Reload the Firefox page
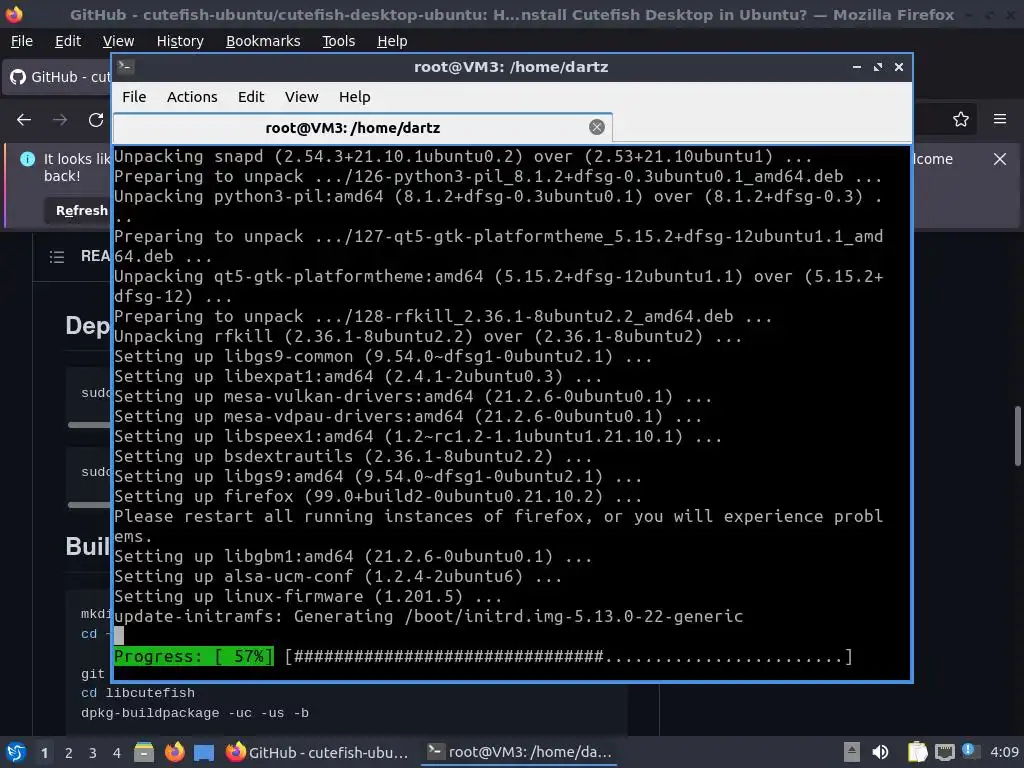This screenshot has height=768, width=1024. click(96, 120)
